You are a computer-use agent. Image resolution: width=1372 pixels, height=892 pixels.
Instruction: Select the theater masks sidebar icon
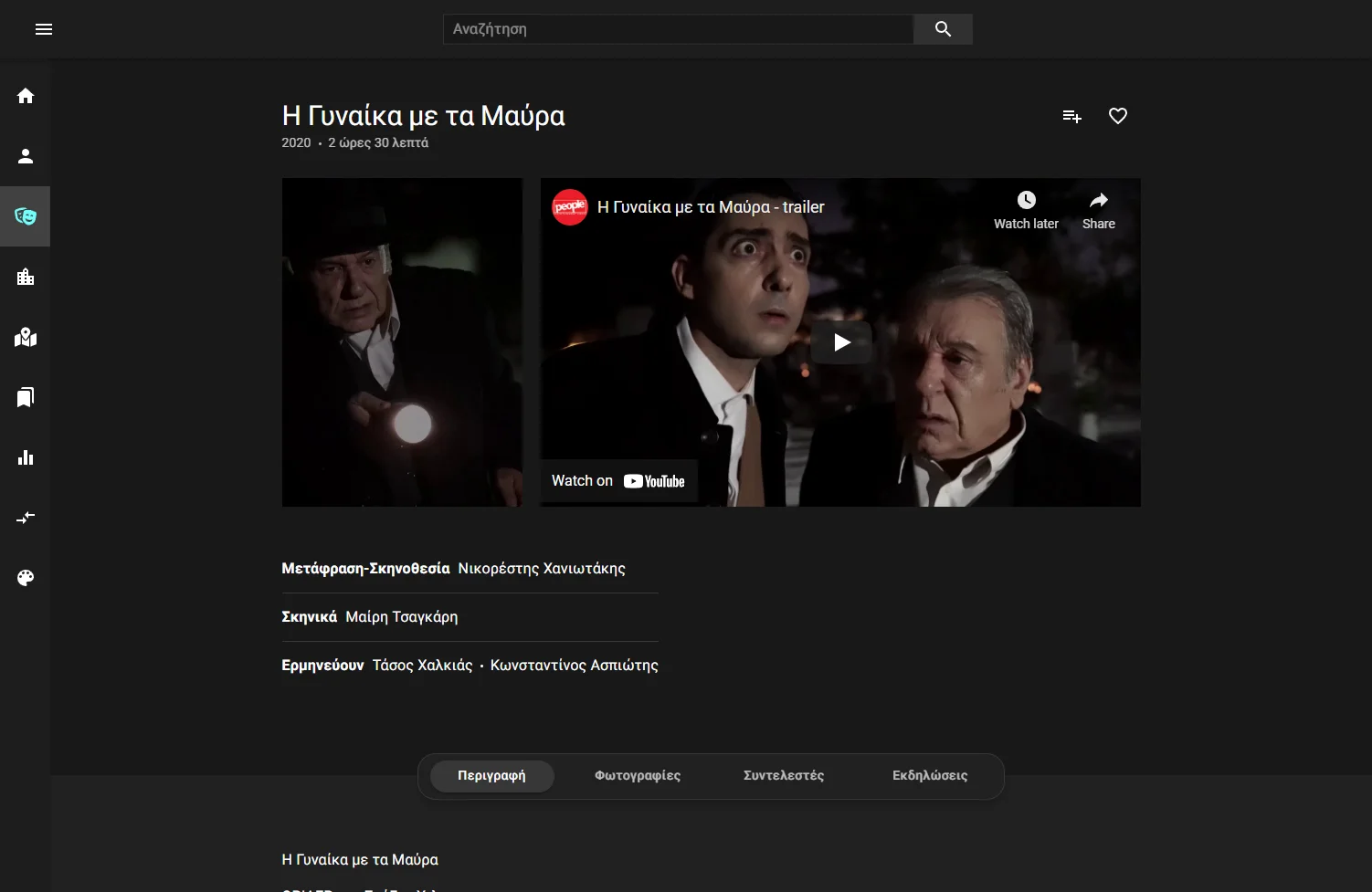point(26,216)
